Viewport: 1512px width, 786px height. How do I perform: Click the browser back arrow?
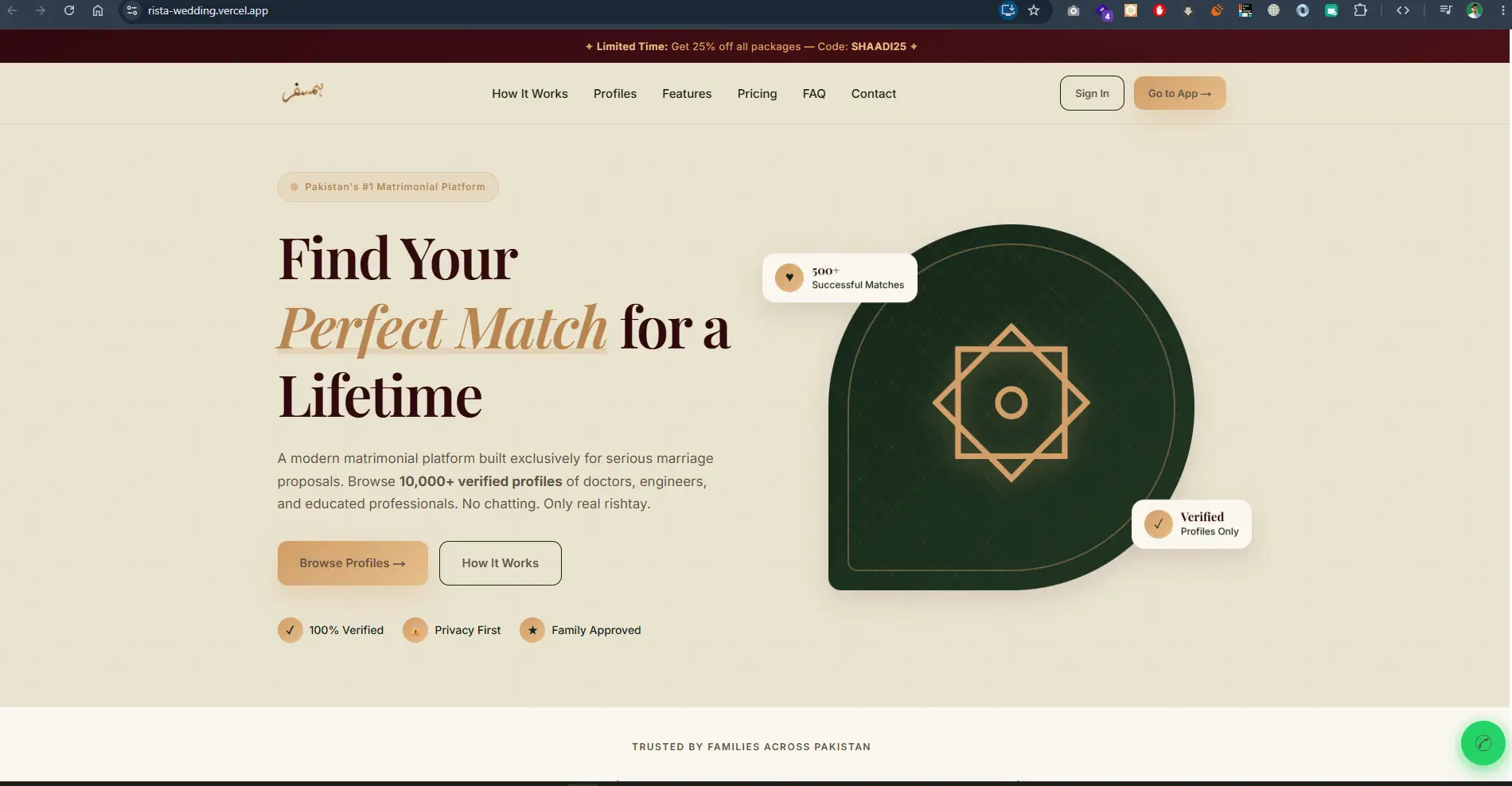click(12, 10)
